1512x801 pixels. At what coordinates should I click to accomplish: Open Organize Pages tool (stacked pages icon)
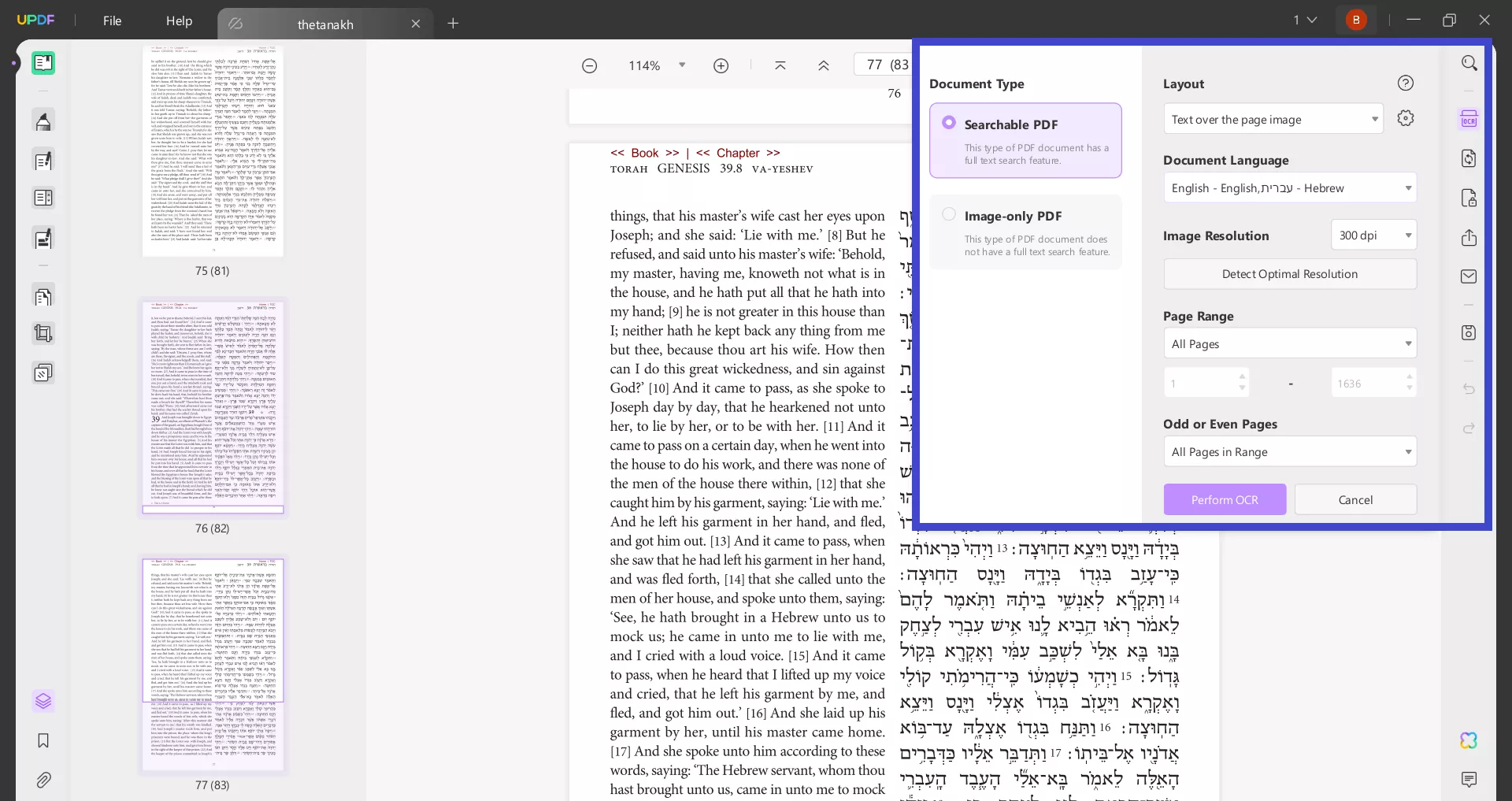tap(43, 297)
